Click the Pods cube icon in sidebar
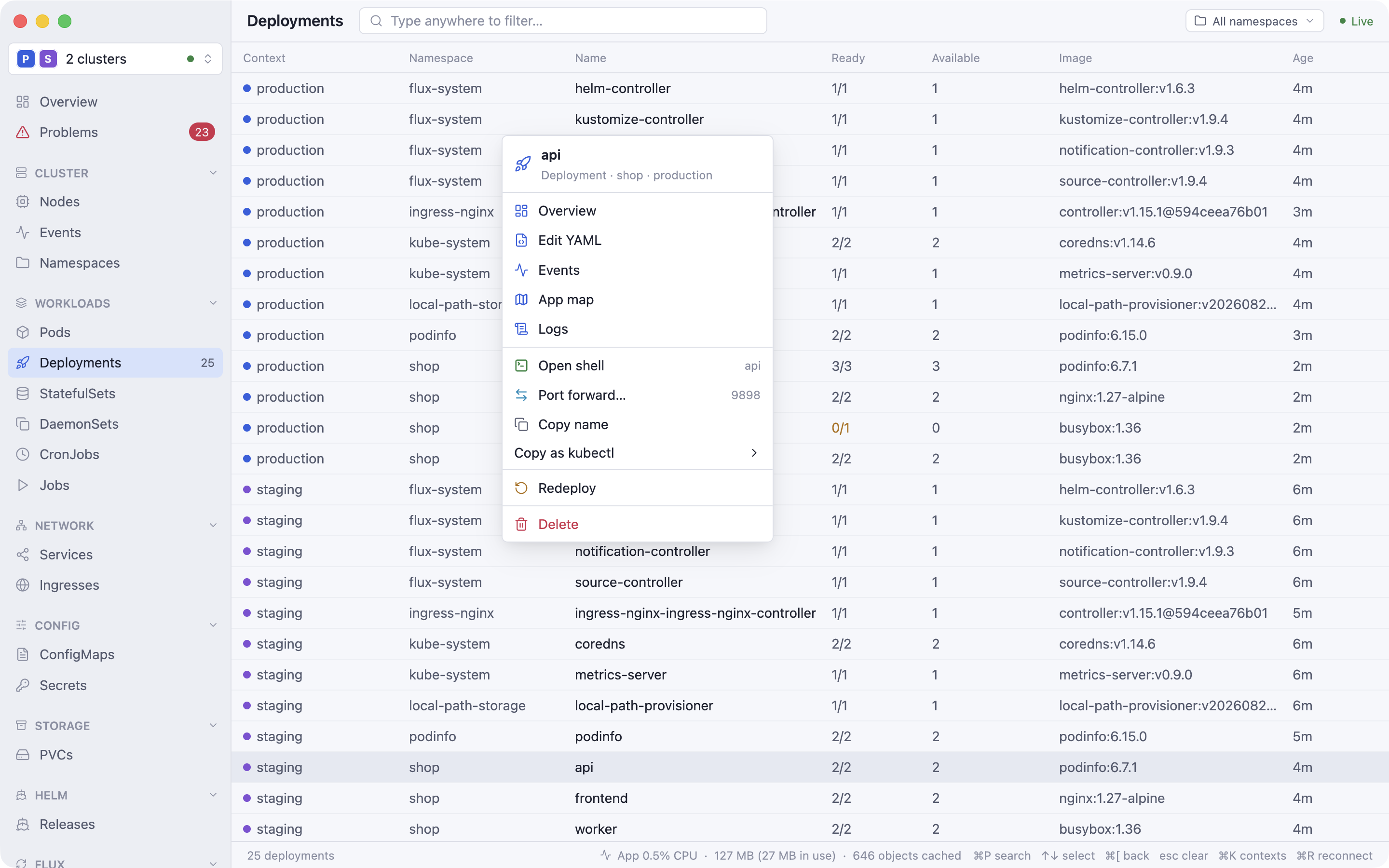Viewport: 1389px width, 868px height. [22, 332]
